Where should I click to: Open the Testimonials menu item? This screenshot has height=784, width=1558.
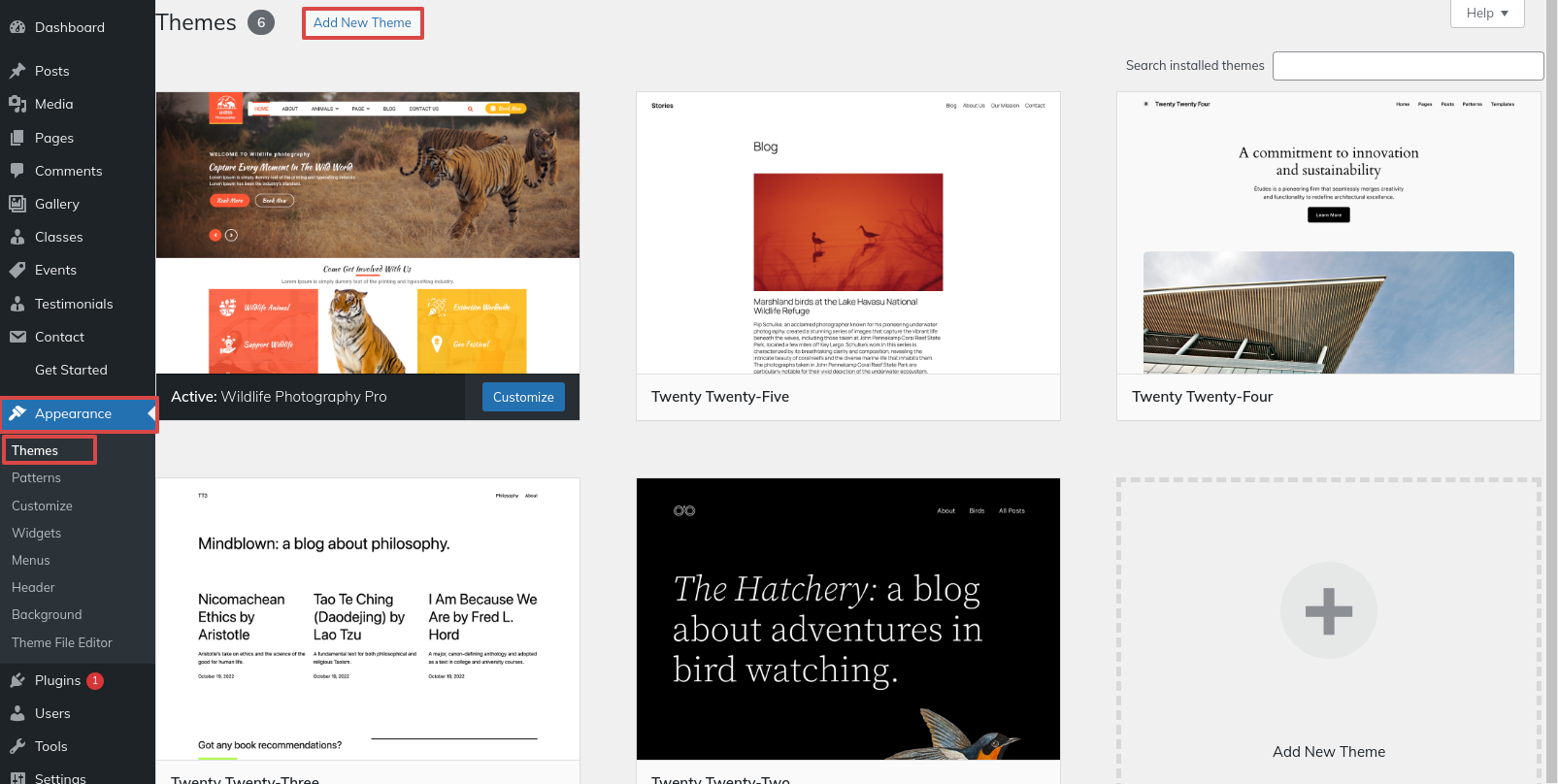click(x=78, y=304)
